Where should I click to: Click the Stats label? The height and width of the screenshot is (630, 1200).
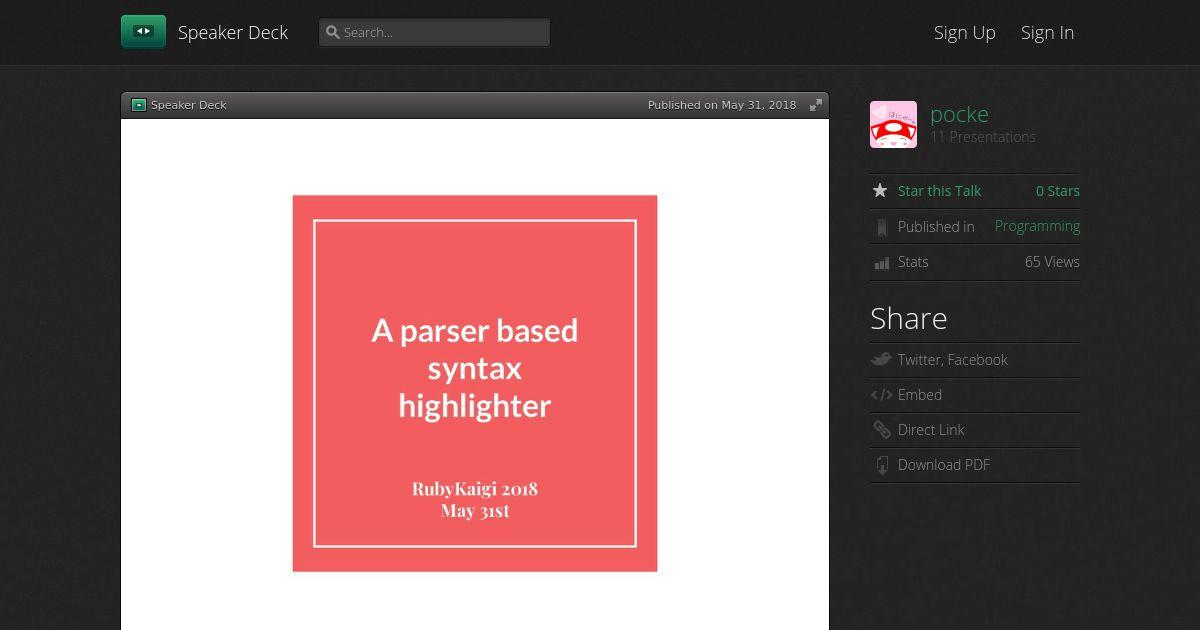(913, 262)
